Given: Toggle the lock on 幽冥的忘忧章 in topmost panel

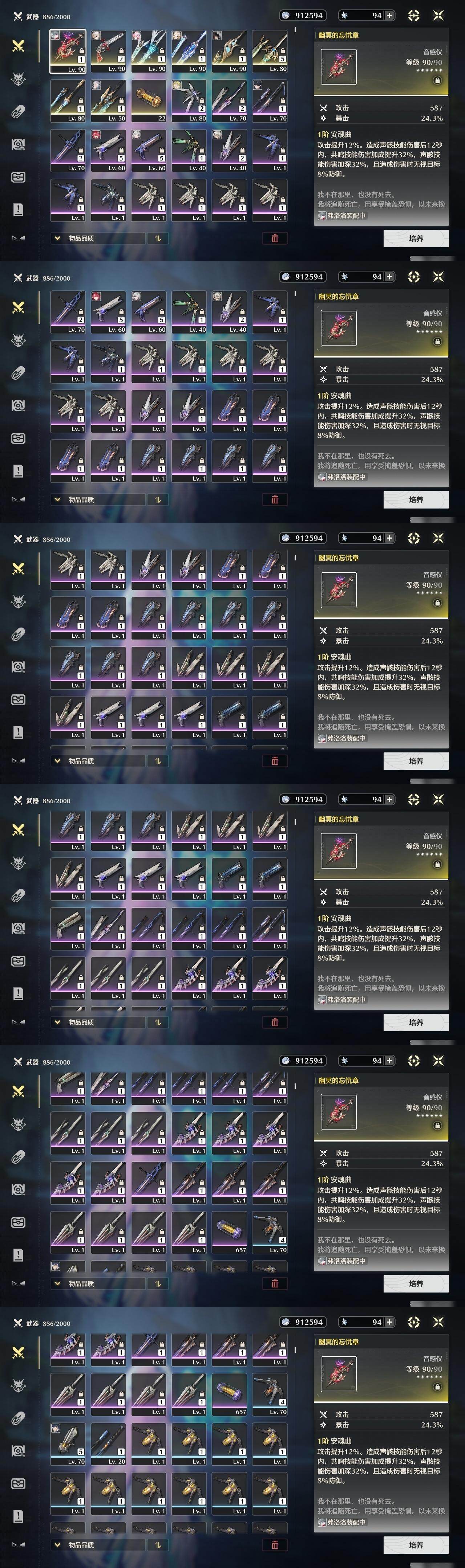Looking at the screenshot, I should (437, 80).
